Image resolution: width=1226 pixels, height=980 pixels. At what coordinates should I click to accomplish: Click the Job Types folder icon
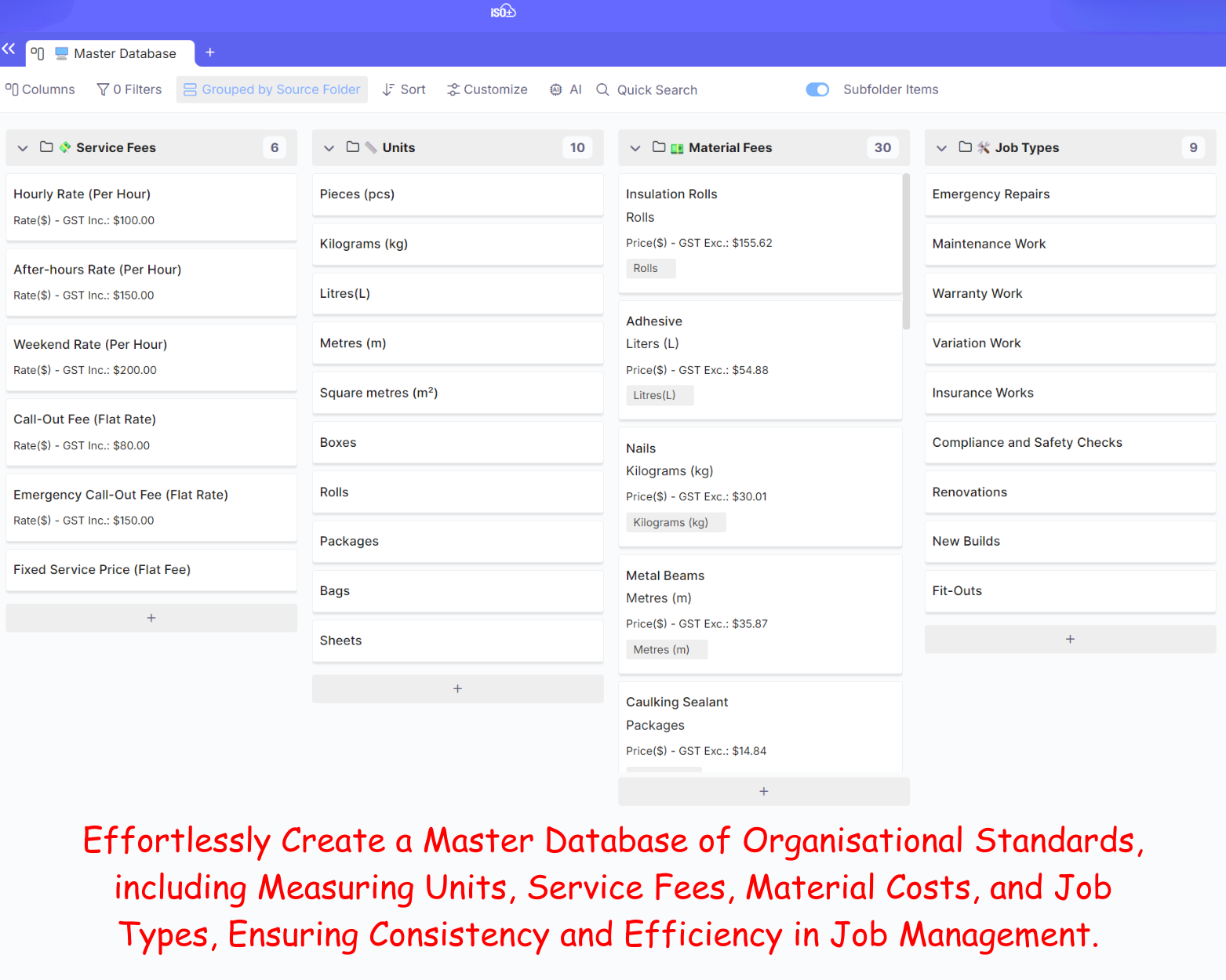(x=966, y=147)
